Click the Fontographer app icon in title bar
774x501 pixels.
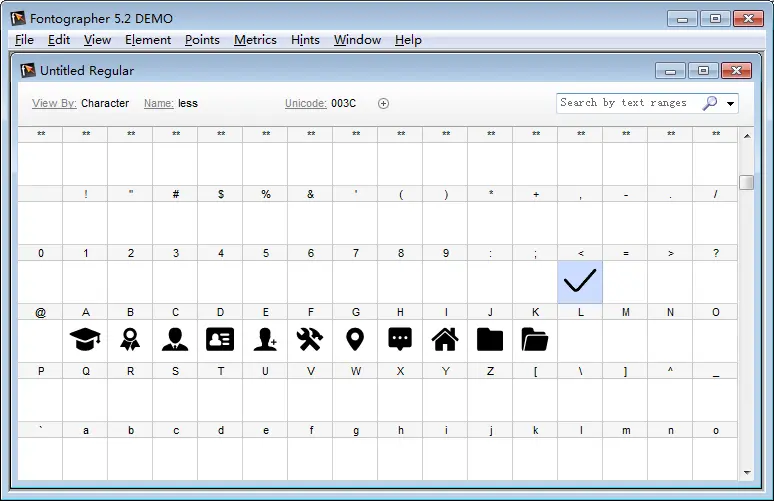click(18, 19)
